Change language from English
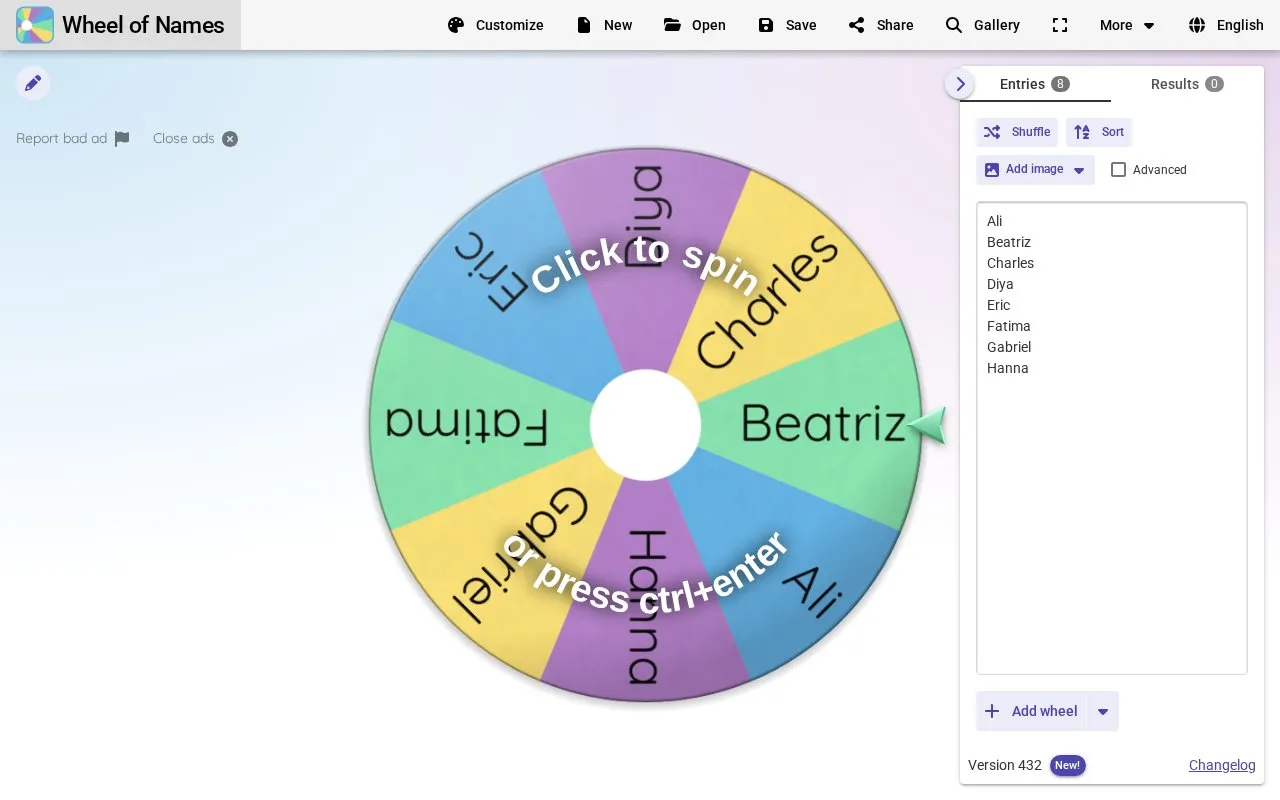 click(x=1226, y=25)
